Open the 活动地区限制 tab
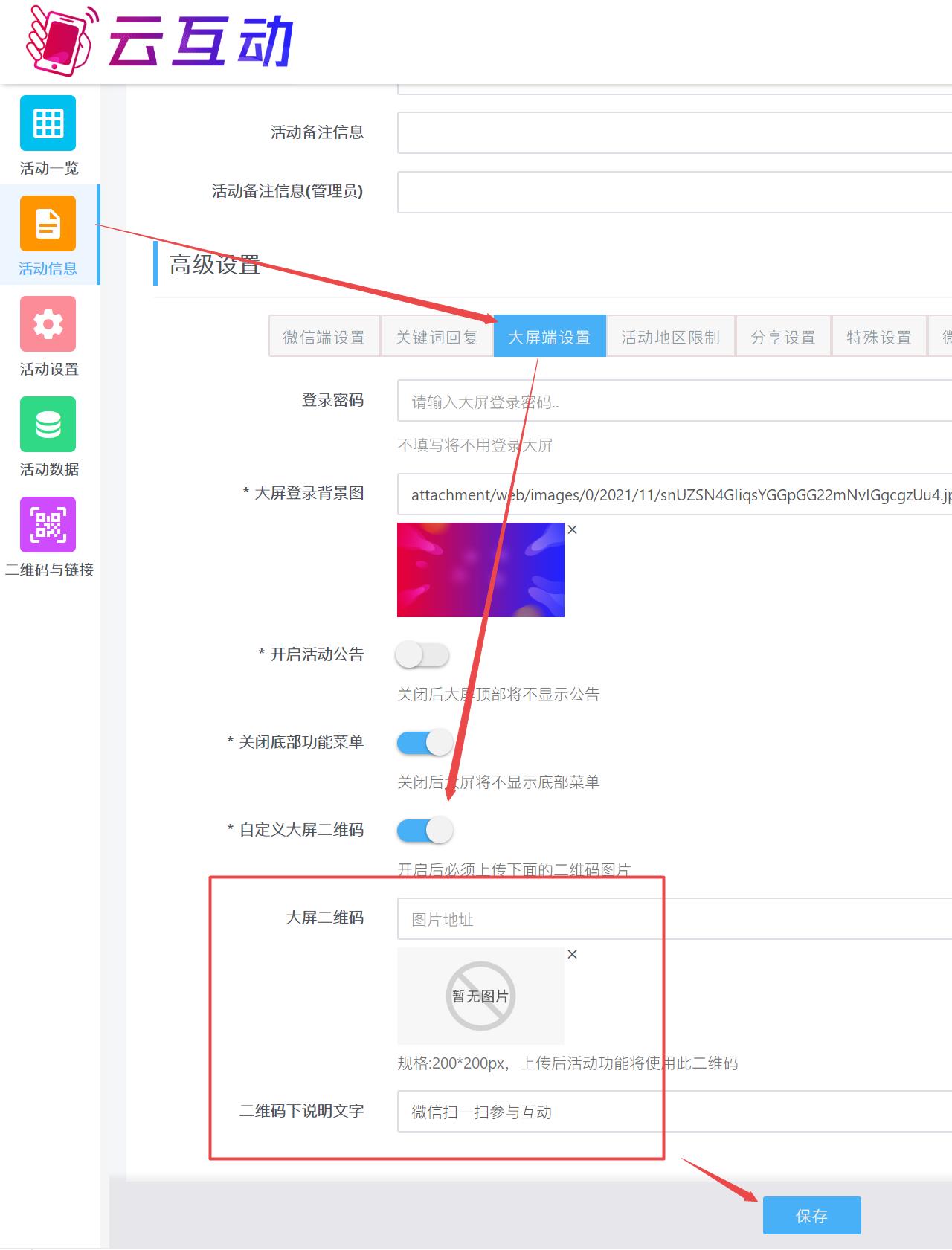 [670, 337]
